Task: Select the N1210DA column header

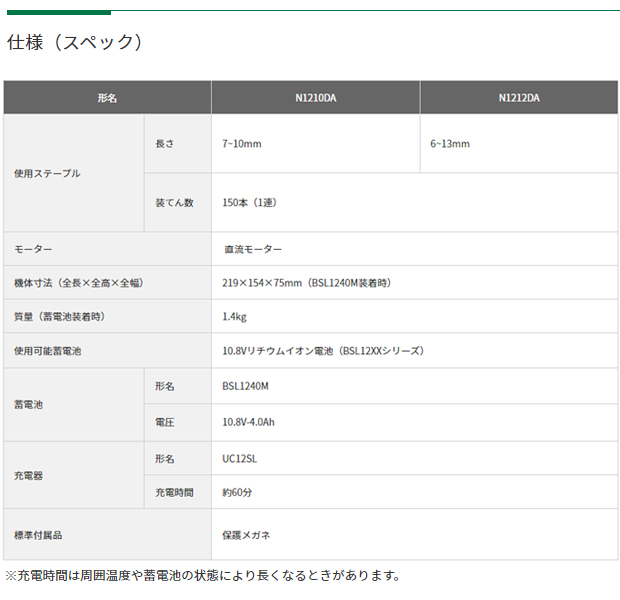Action: [315, 98]
